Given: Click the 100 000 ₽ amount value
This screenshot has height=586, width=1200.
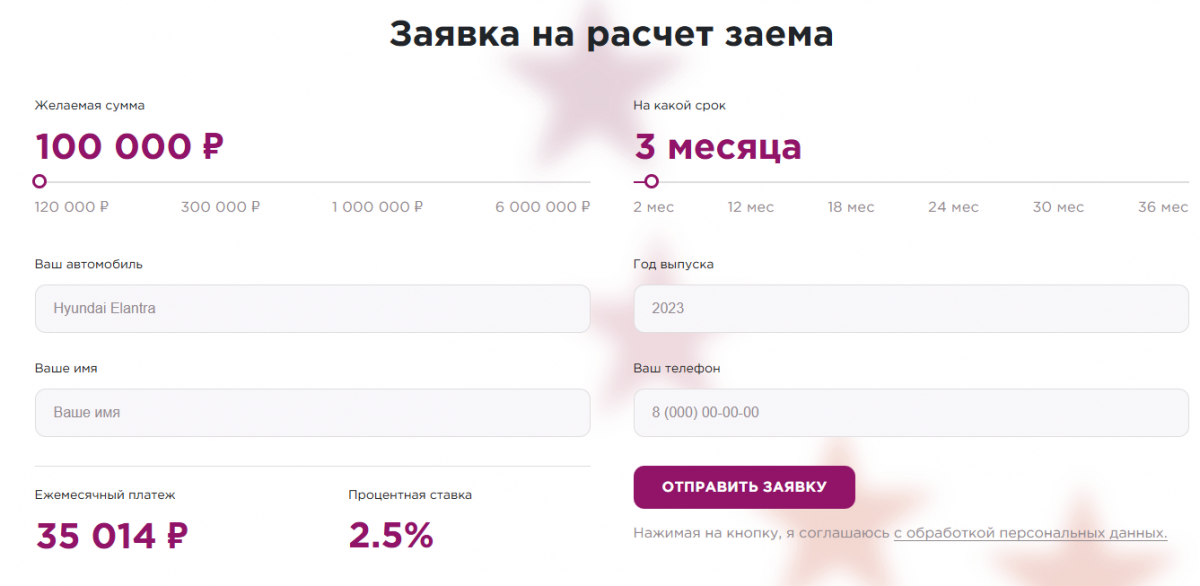Looking at the screenshot, I should pos(129,147).
